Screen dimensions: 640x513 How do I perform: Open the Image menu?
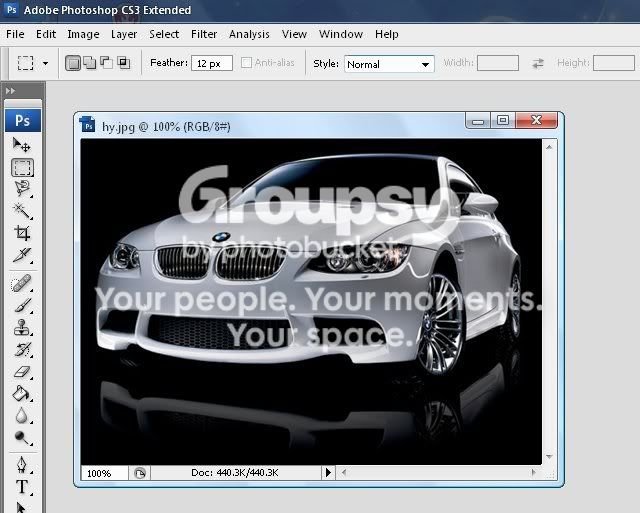(x=83, y=34)
